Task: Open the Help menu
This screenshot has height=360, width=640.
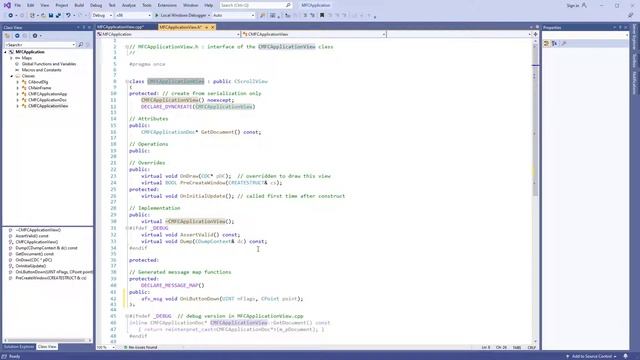Action: click(209, 5)
